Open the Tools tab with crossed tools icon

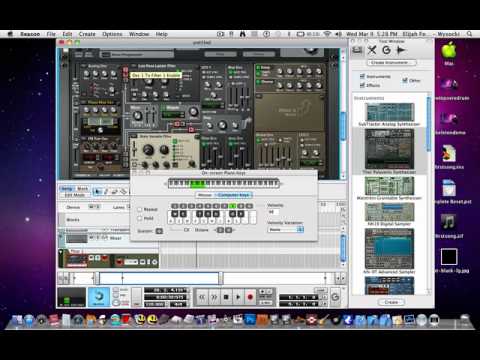click(372, 50)
